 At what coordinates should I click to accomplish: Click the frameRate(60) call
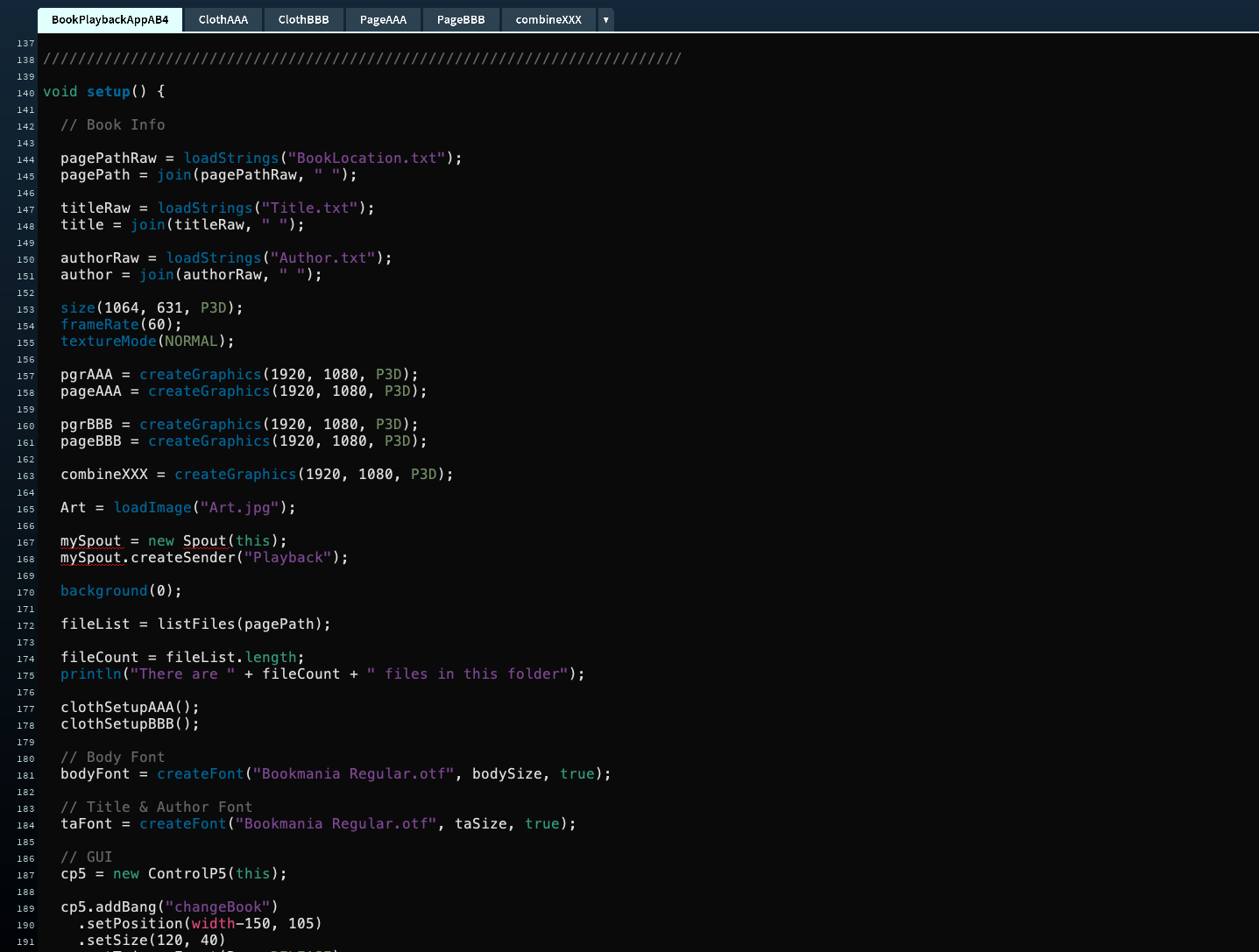pyautogui.click(x=122, y=325)
